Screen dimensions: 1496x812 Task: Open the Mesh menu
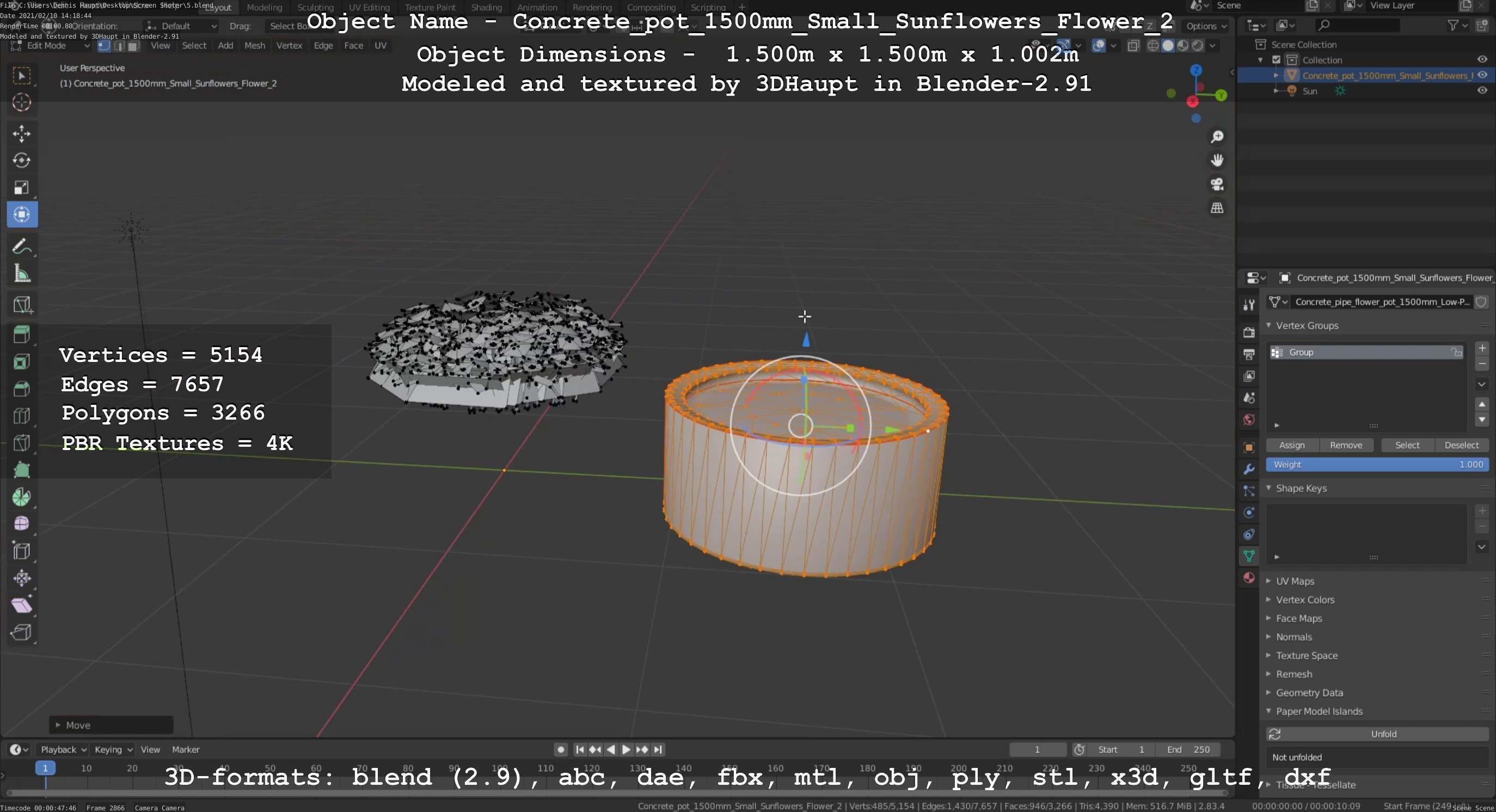pyautogui.click(x=254, y=46)
